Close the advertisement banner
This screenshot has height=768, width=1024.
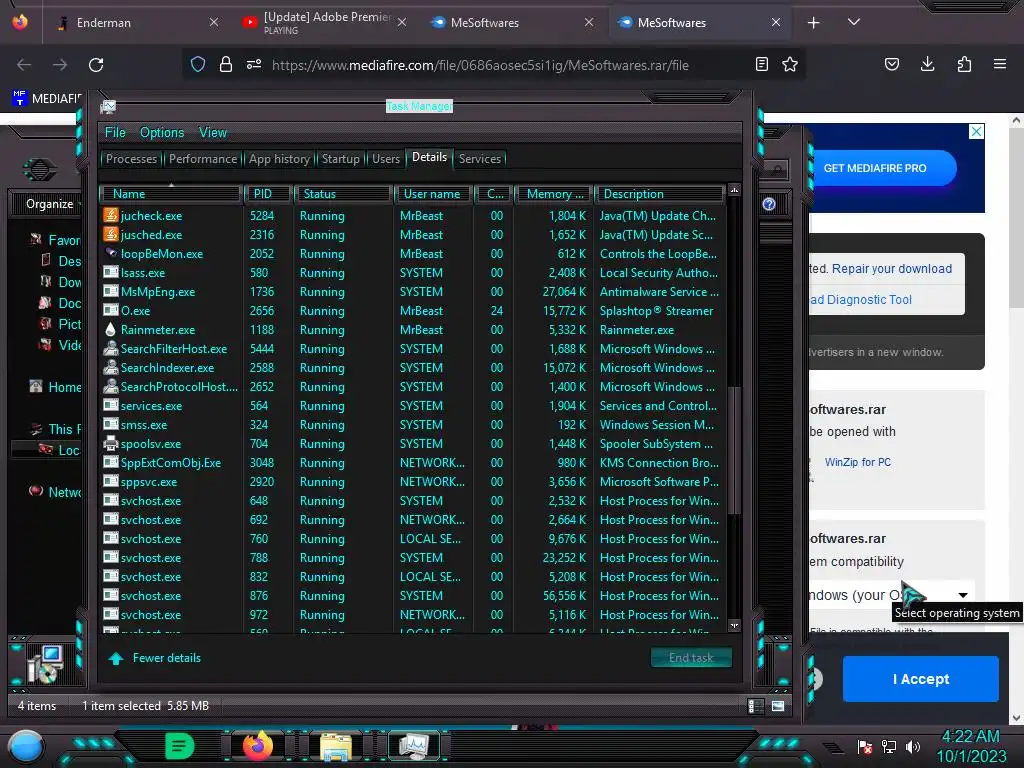976,131
